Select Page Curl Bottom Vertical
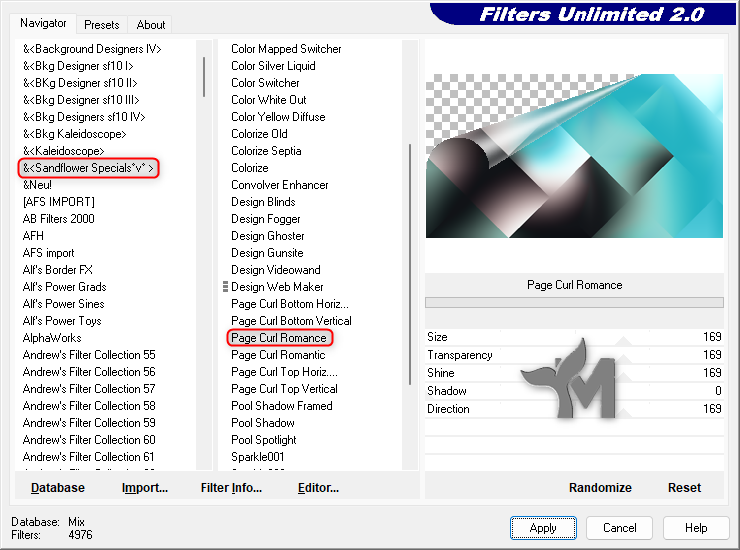The height and width of the screenshot is (550, 740). pyautogui.click(x=291, y=321)
